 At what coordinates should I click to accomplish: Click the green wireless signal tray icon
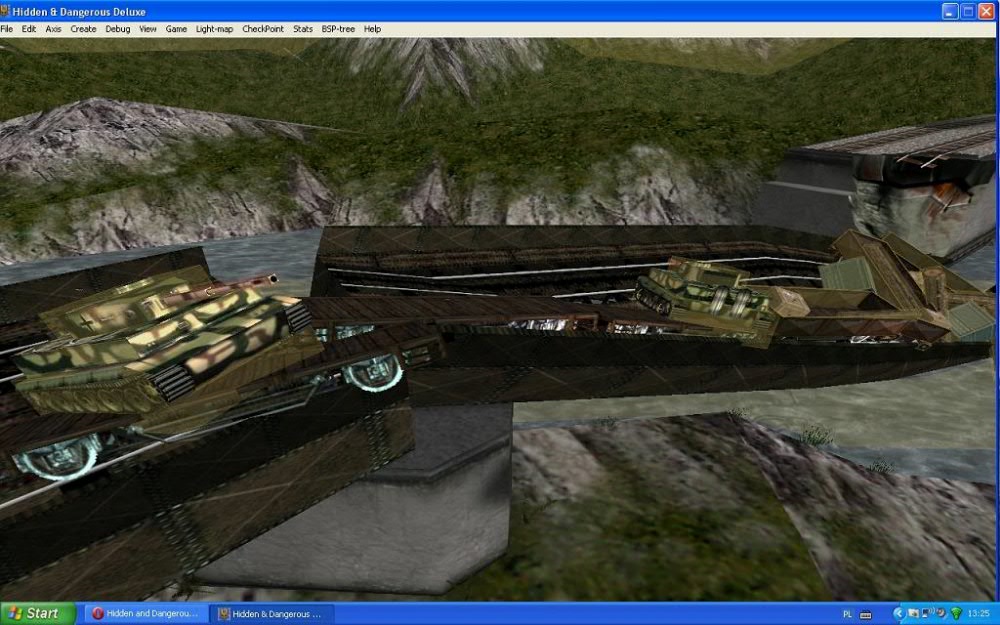(x=956, y=614)
